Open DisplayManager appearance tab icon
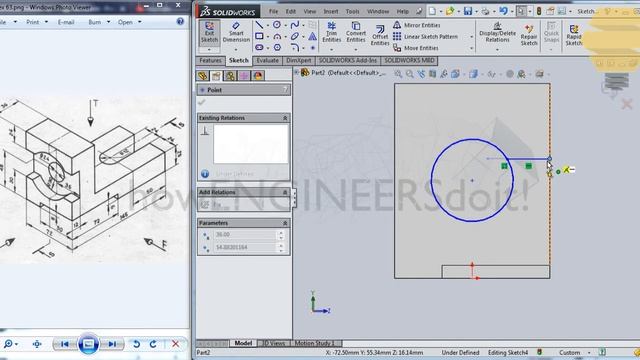The image size is (640, 360). (x=258, y=76)
